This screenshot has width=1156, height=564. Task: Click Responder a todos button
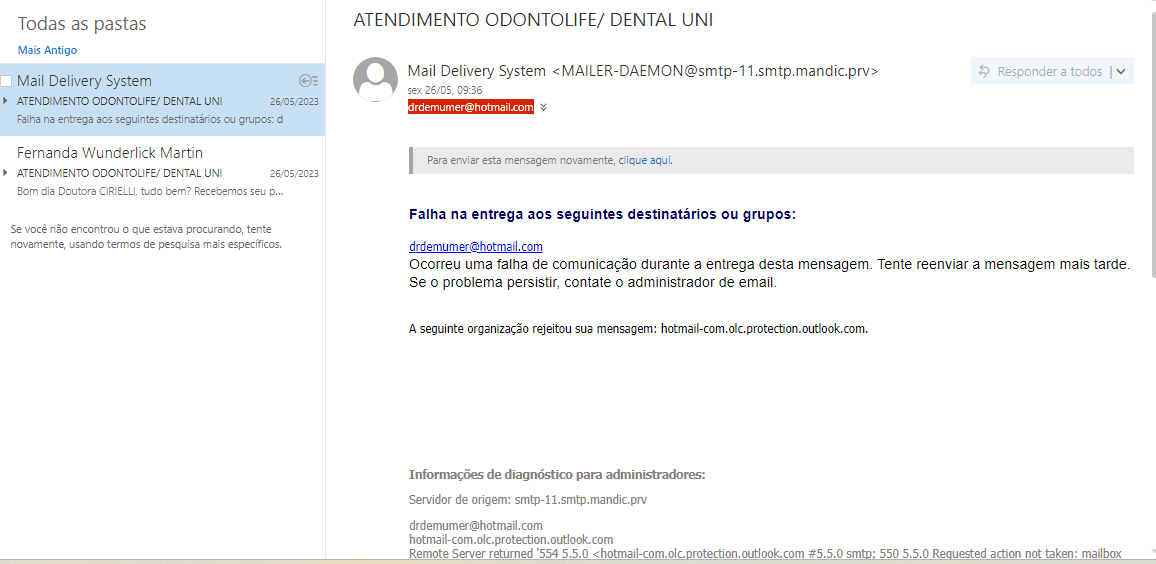[x=1049, y=71]
